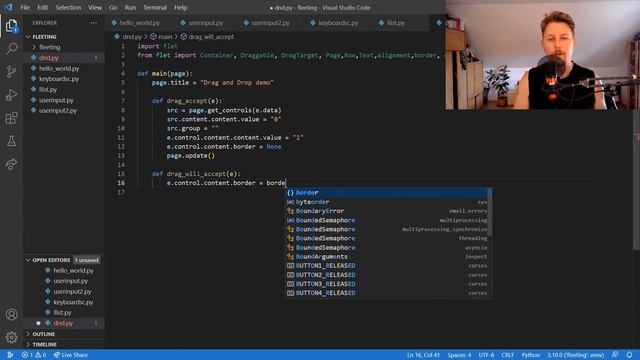Choose the byteorder suggestion
This screenshot has height=360, width=640.
[386, 202]
